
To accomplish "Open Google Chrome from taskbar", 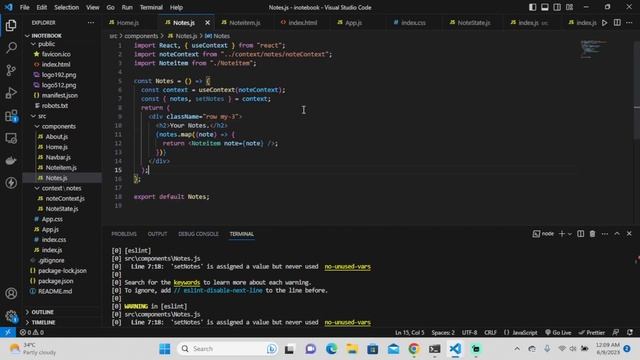I will [x=413, y=349].
